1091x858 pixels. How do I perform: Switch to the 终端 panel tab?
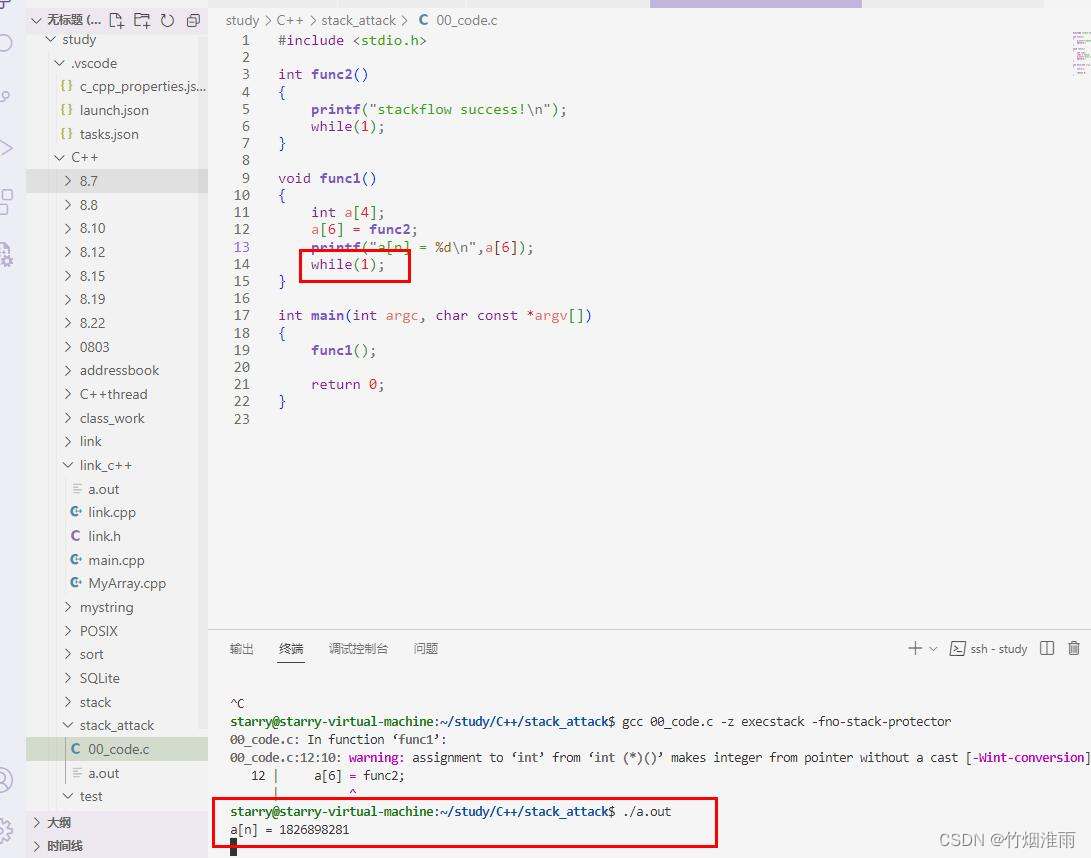click(x=291, y=649)
